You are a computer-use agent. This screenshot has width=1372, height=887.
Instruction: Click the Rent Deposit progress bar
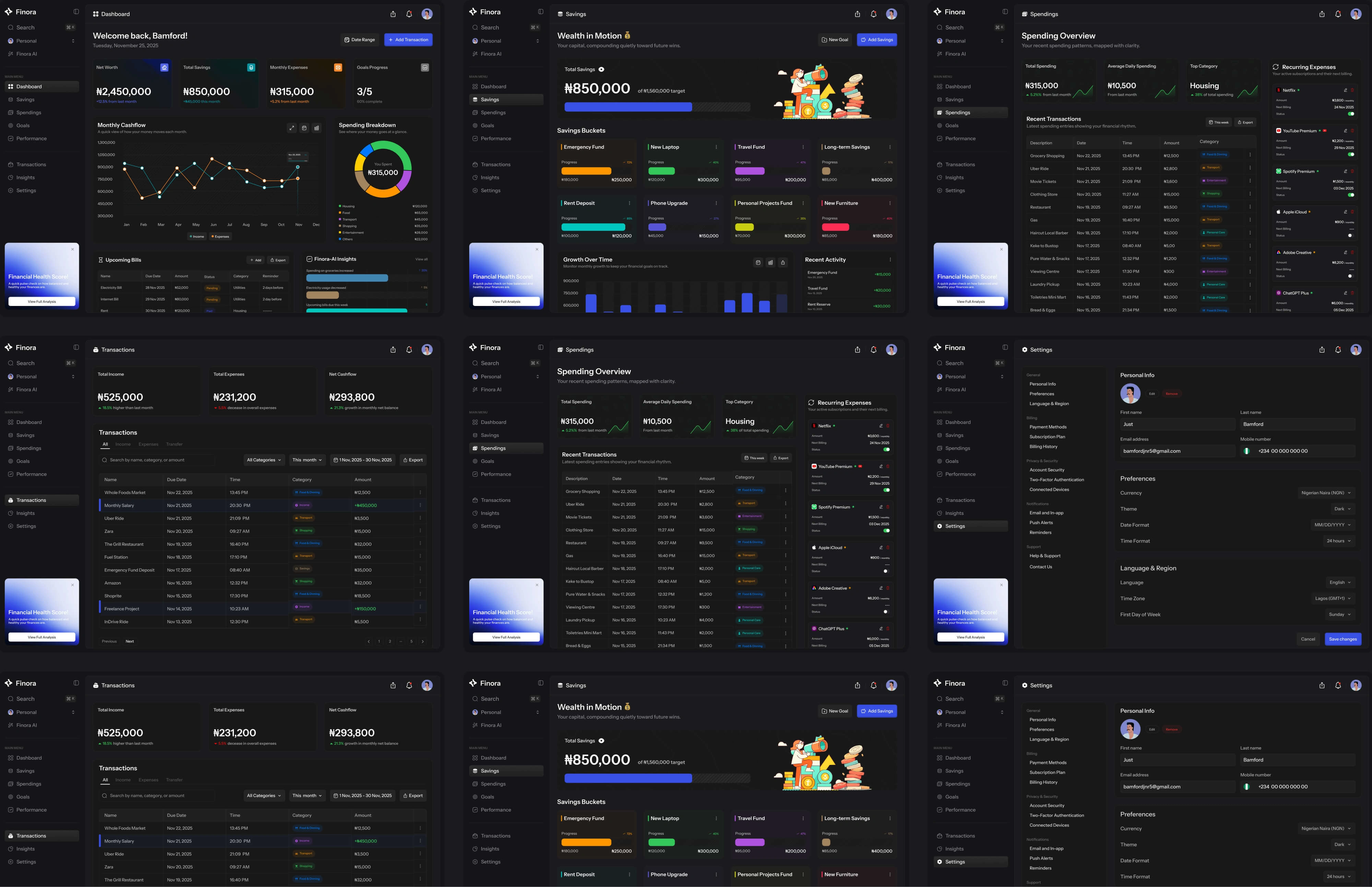click(593, 227)
